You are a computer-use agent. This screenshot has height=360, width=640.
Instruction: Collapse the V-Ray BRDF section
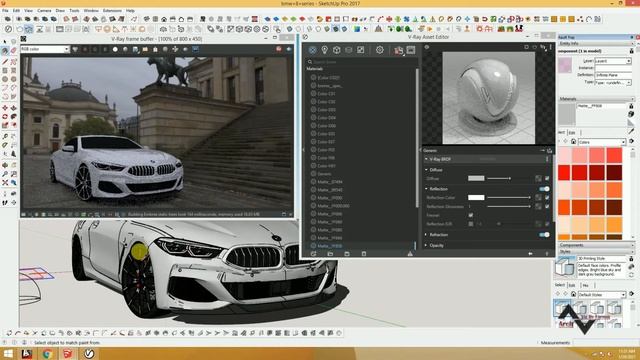(426, 159)
